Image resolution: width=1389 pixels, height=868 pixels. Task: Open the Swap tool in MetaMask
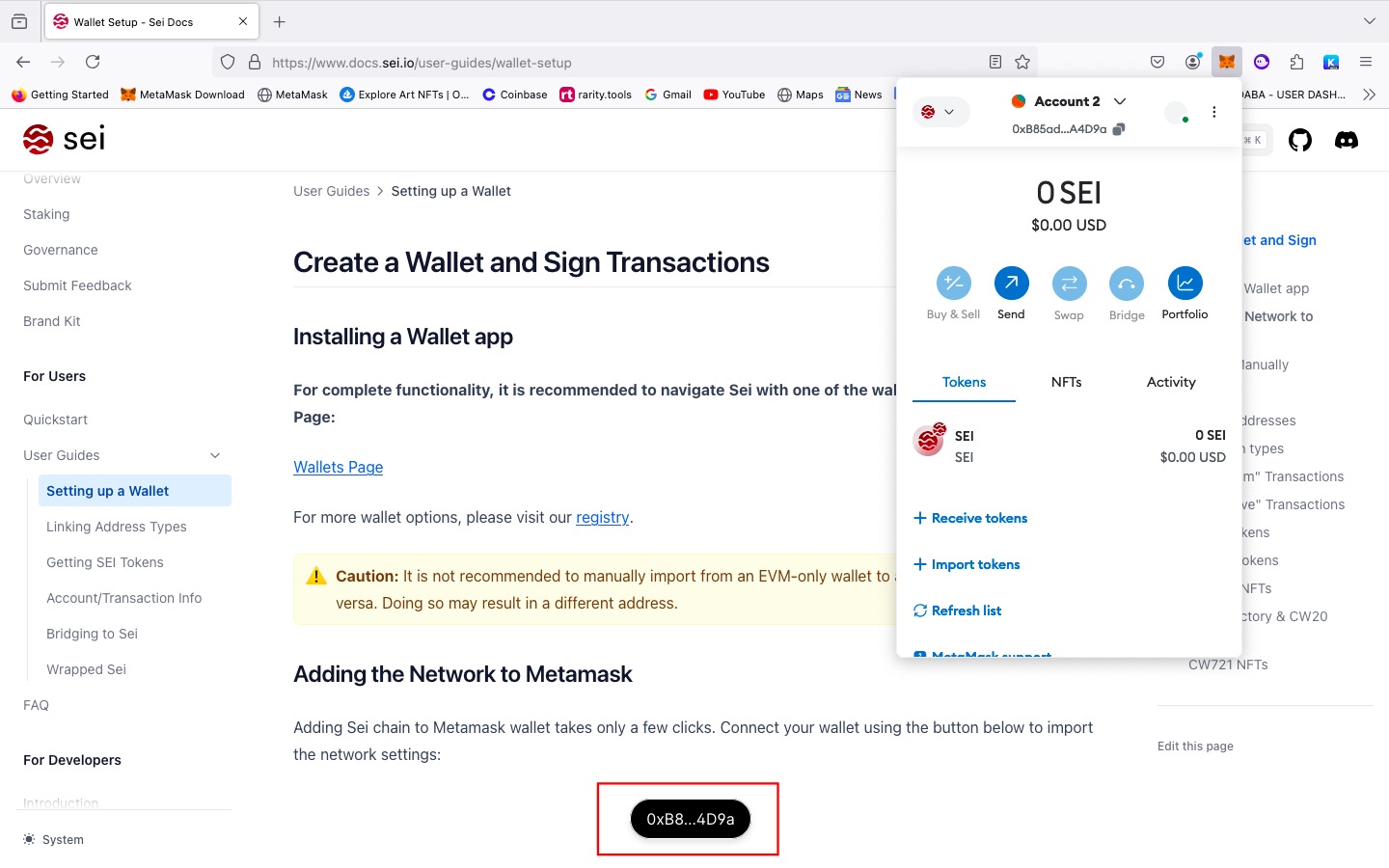1069,283
